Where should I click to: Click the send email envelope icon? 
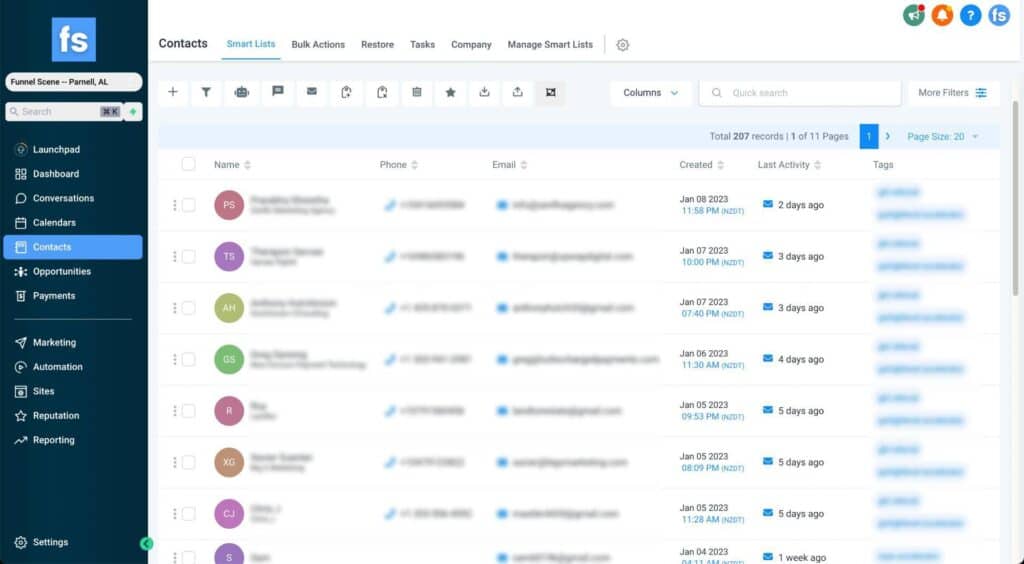(312, 92)
